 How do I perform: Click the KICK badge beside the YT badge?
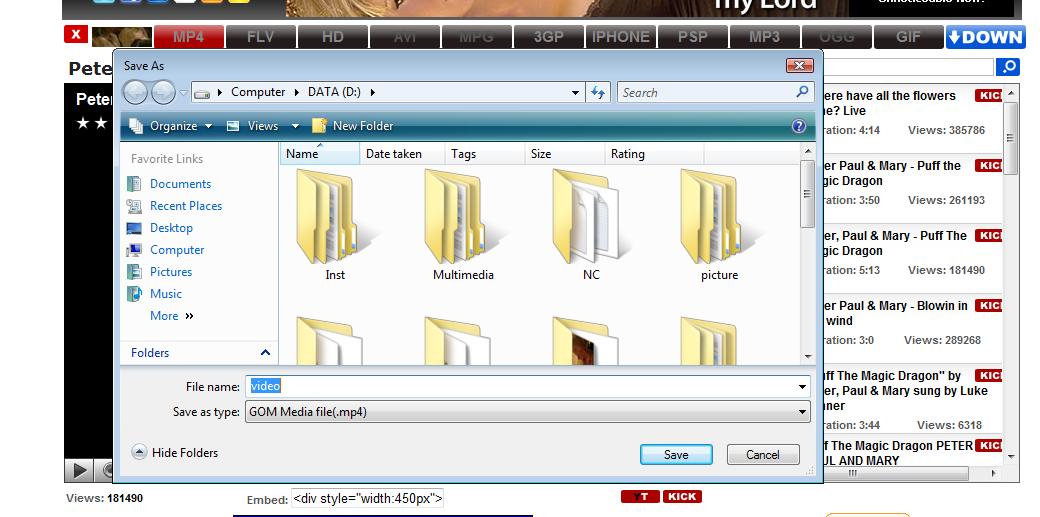(681, 496)
